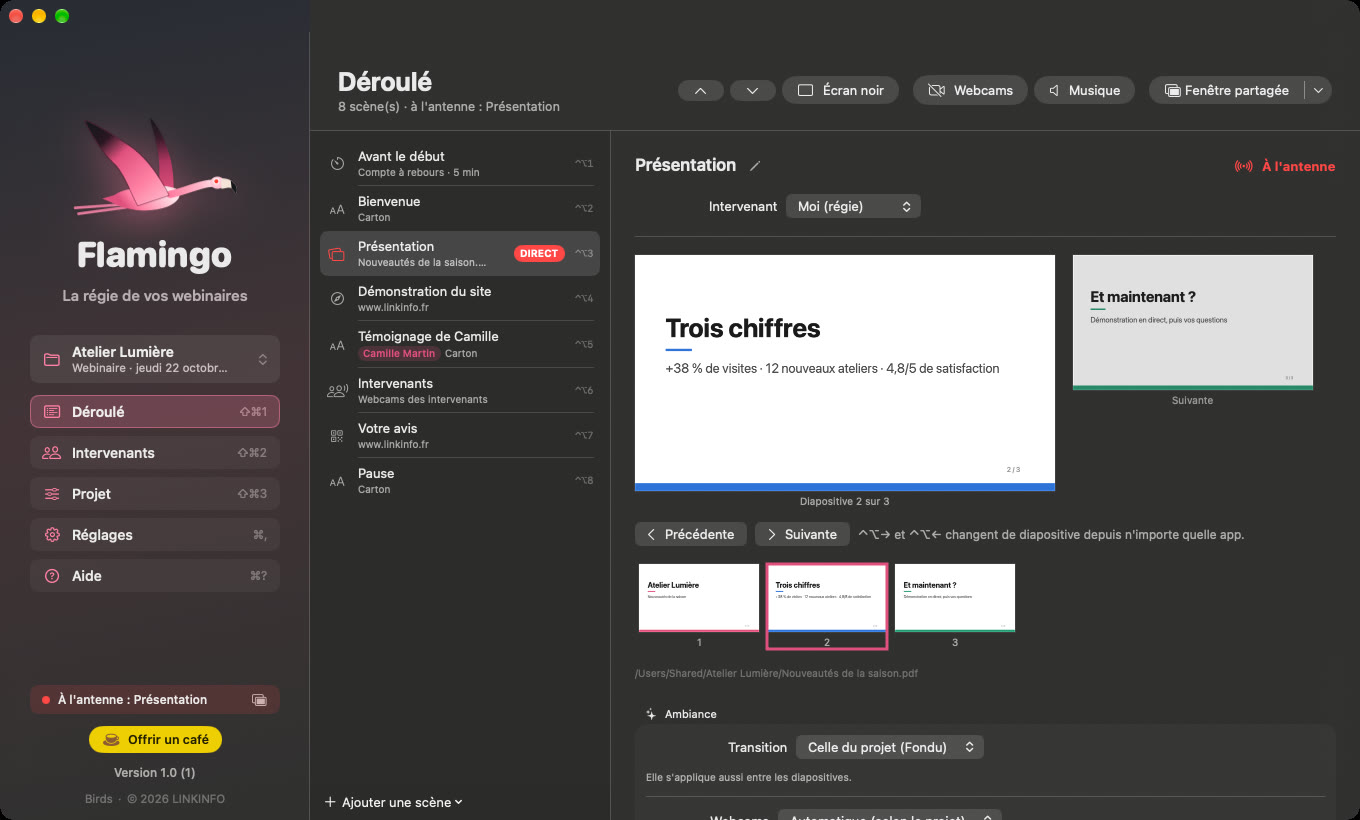Select the Témoignage de Camille scene
1360x820 pixels.
point(460,344)
